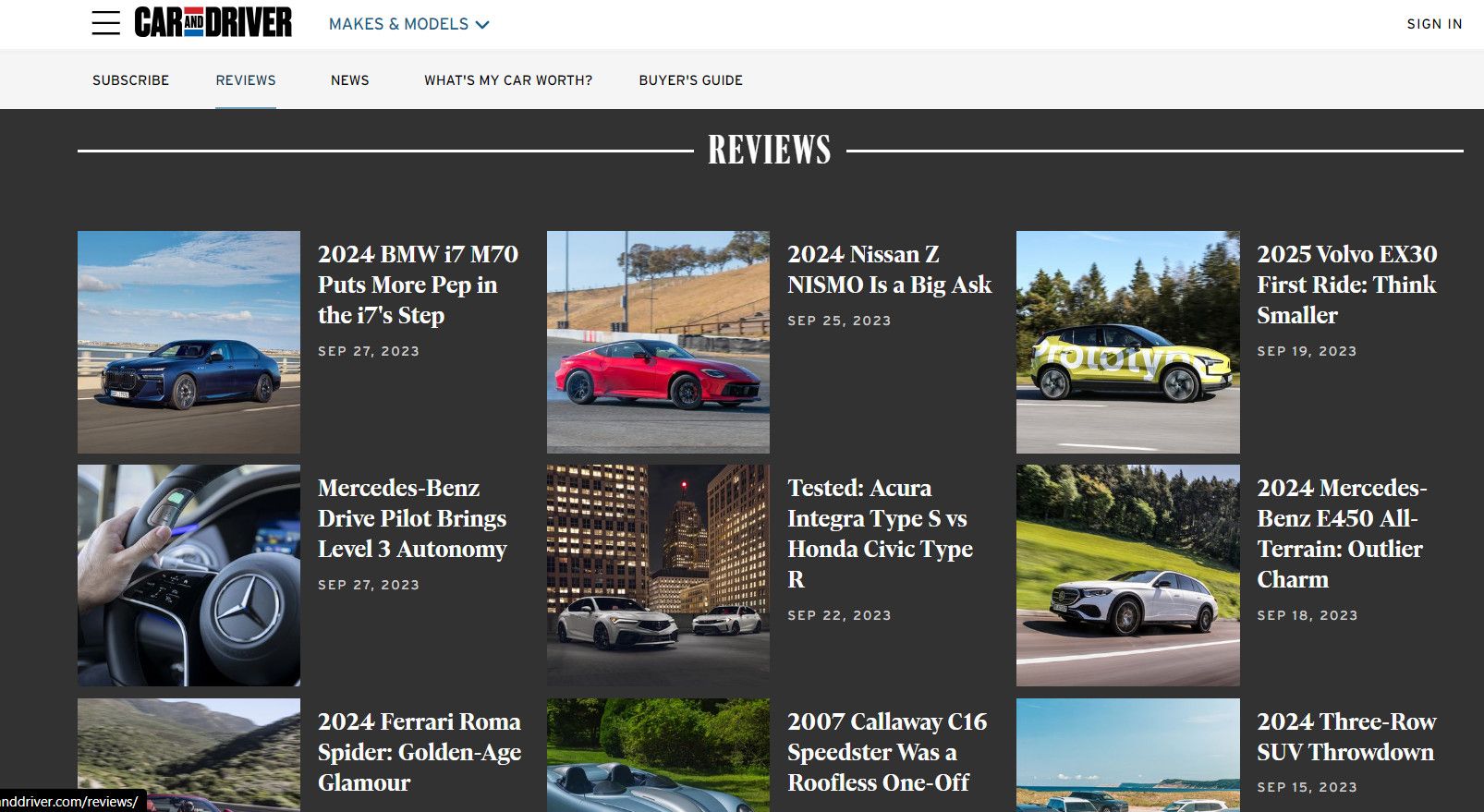Click the white Mercedes E450 wagon thumbnail
The width and height of the screenshot is (1484, 812).
click(x=1128, y=576)
